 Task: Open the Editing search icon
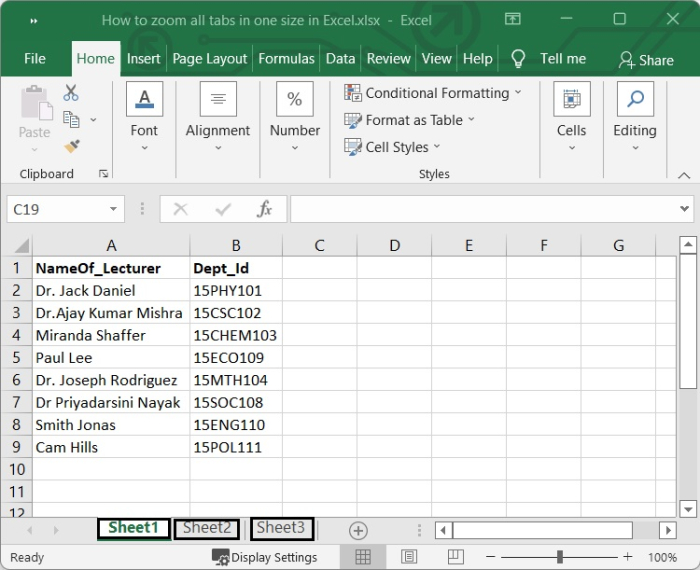click(635, 100)
